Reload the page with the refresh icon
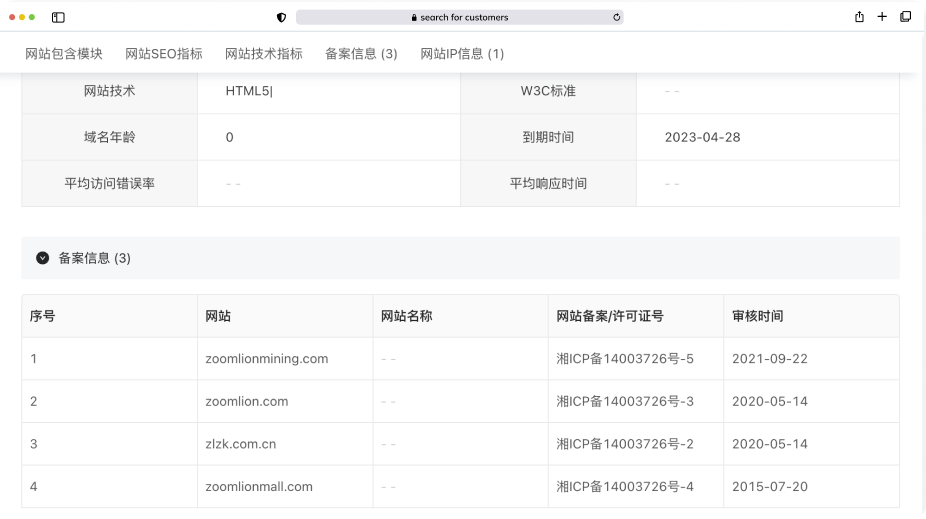This screenshot has height=519, width=926. click(616, 17)
